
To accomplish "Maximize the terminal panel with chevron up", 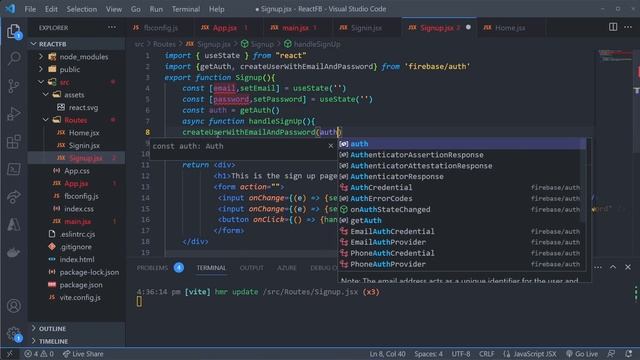I will point(613,267).
